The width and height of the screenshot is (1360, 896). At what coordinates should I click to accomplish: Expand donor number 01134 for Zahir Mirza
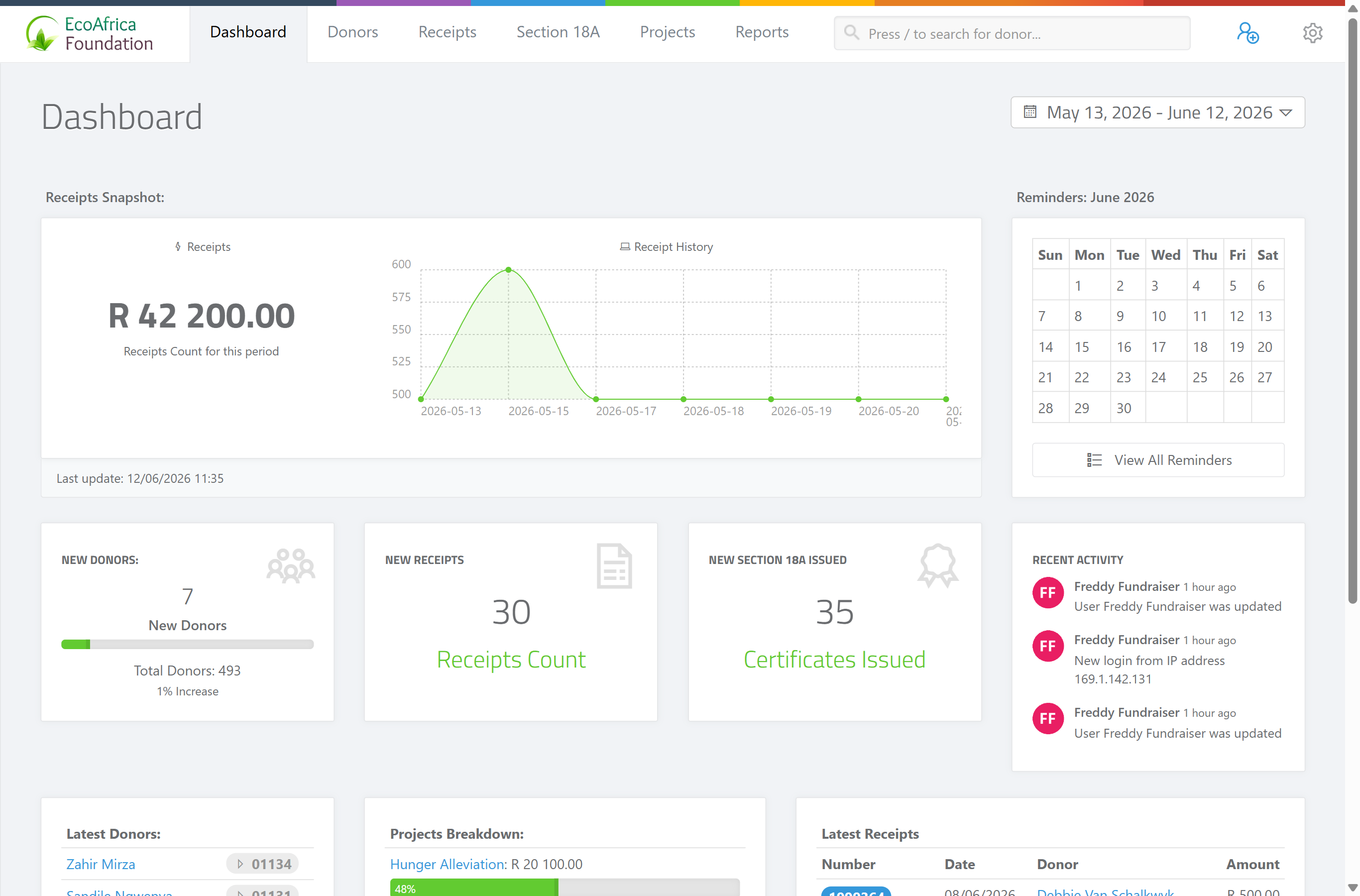(263, 864)
